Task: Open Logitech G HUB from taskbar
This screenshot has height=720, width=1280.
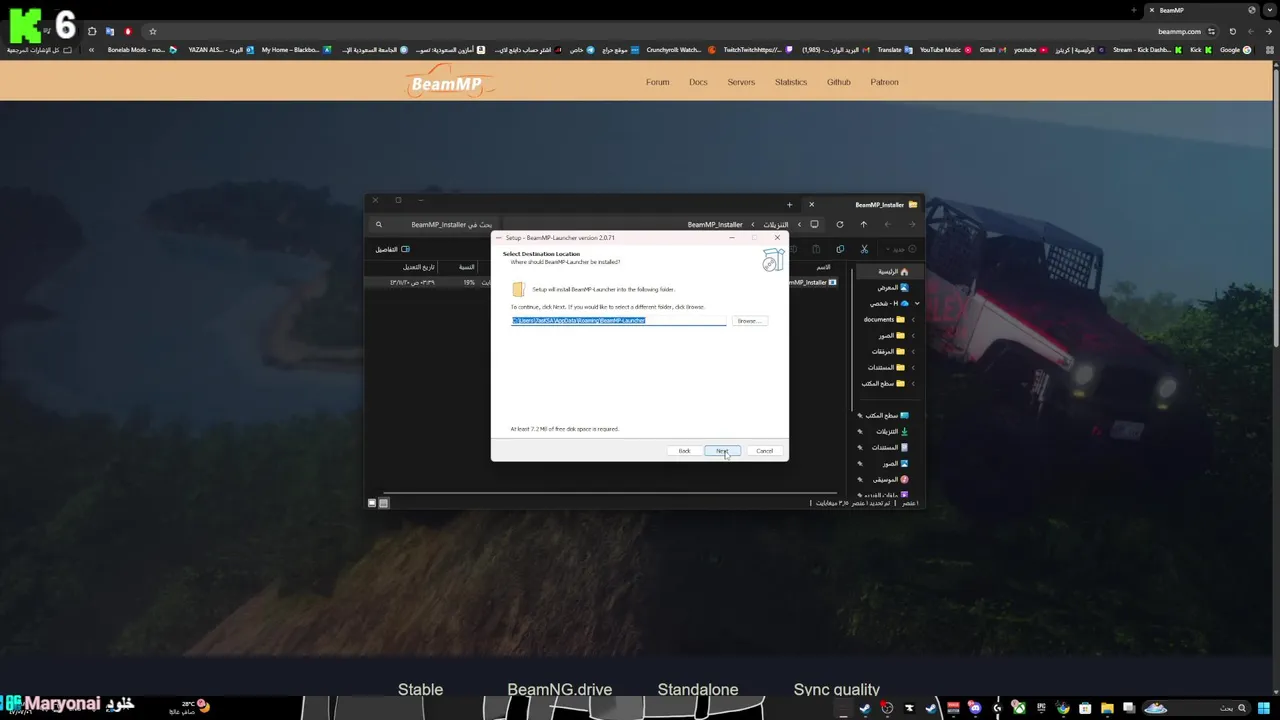Action: tap(997, 709)
